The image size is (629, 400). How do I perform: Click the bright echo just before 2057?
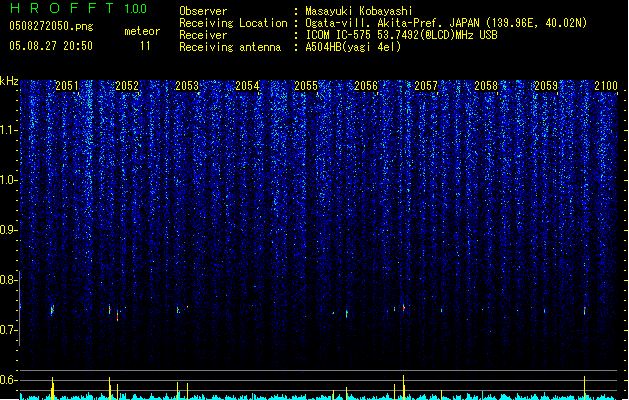tap(404, 307)
